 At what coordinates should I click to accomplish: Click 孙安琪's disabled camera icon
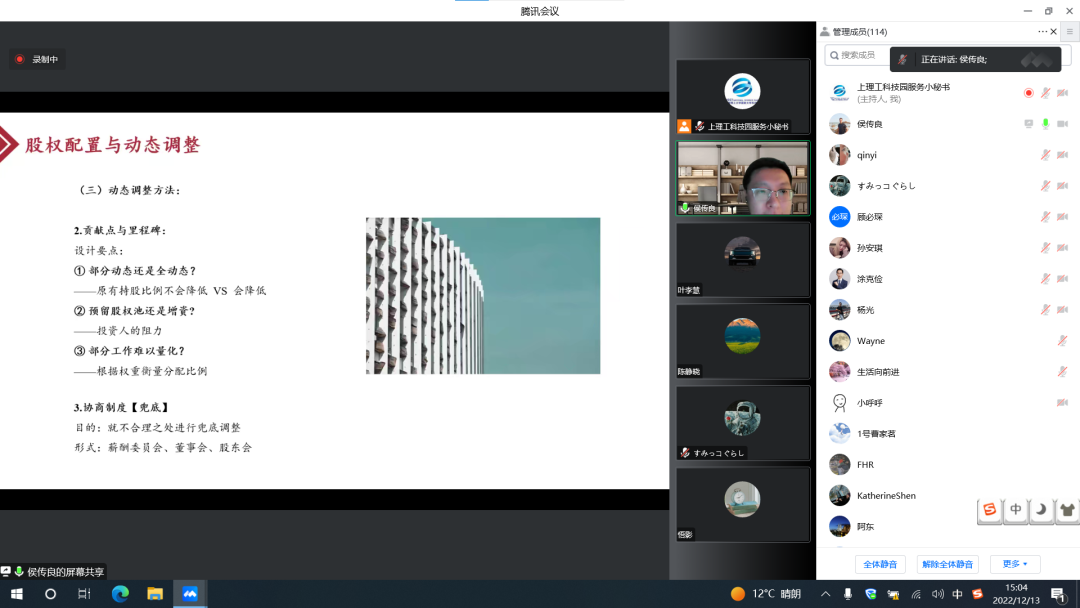[1063, 248]
